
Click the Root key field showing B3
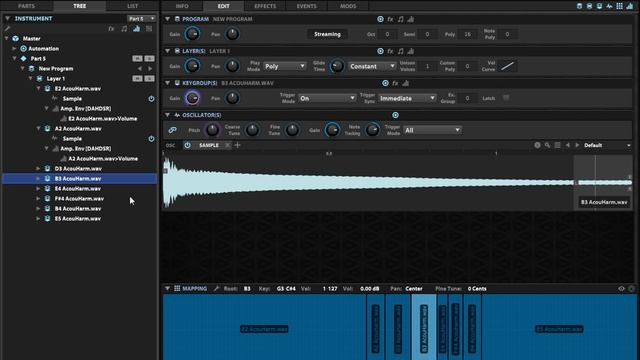coord(247,289)
